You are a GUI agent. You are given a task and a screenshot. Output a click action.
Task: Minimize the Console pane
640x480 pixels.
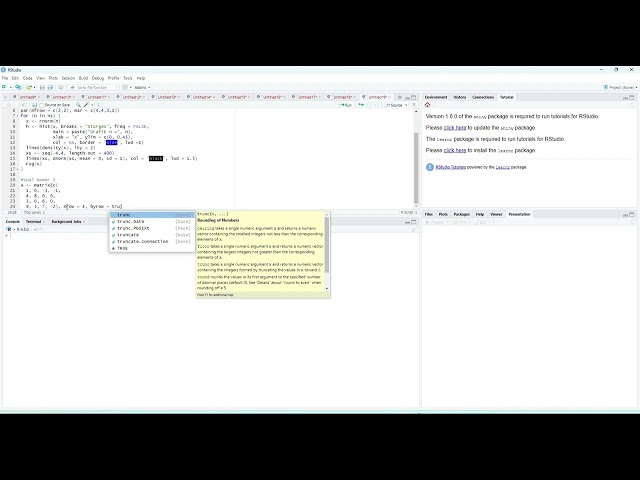pyautogui.click(x=407, y=222)
